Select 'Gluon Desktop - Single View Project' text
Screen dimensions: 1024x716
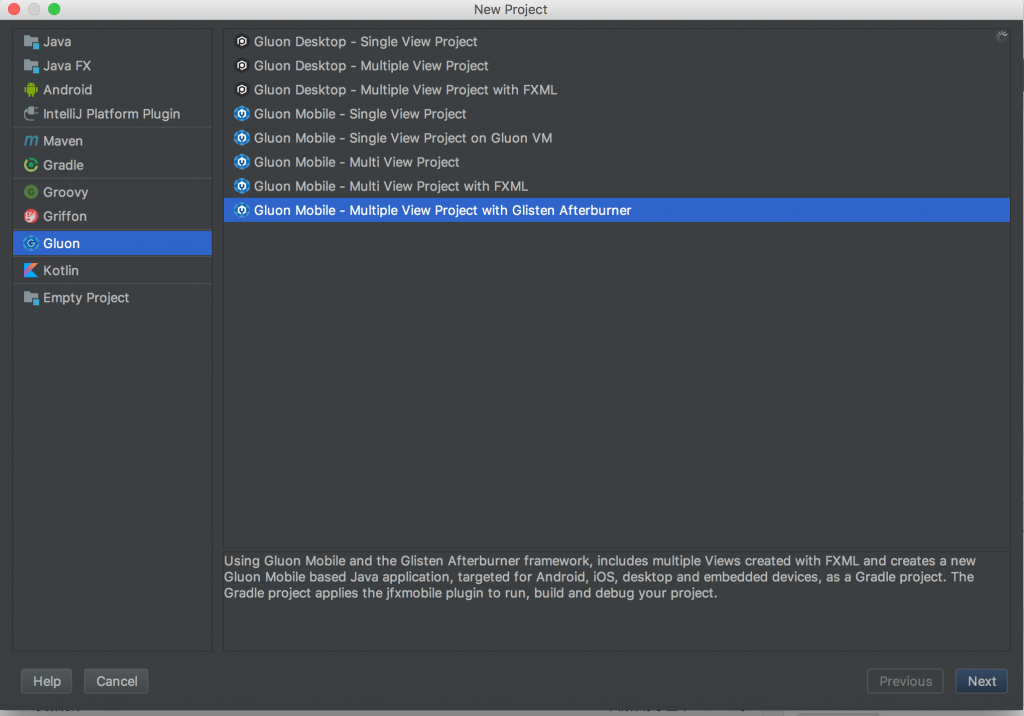click(366, 42)
